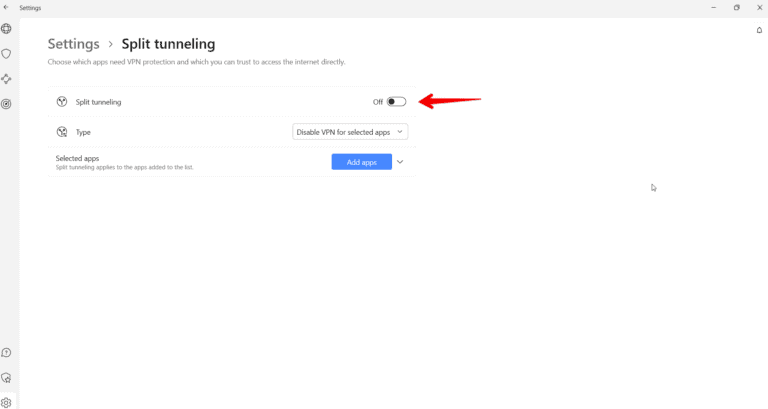Click the shield-with-star icon in sidebar
The height and width of the screenshot is (409, 768).
[x=7, y=378]
